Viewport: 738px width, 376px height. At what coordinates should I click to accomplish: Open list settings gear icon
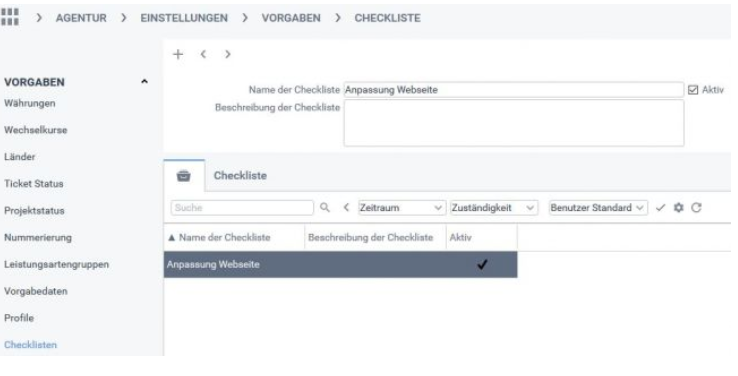click(678, 207)
